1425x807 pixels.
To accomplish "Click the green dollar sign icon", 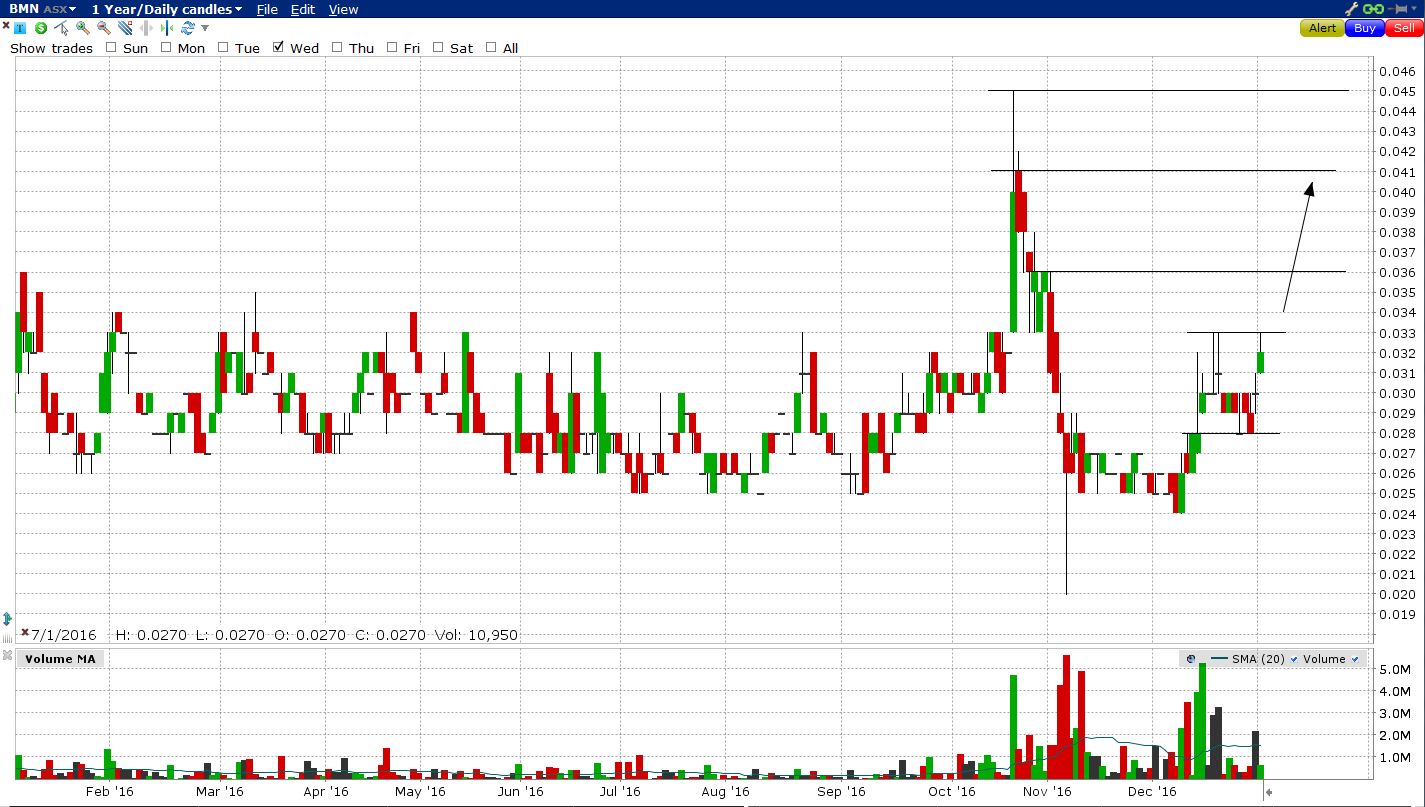I will 41,28.
